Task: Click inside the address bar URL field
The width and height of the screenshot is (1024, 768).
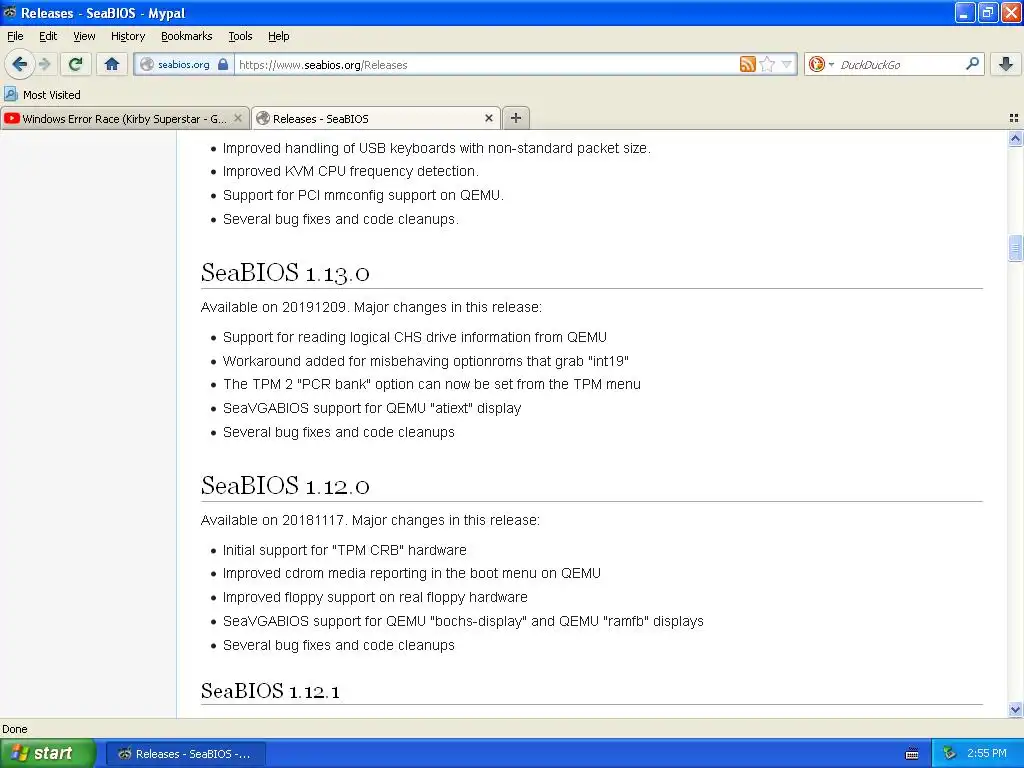Action: pyautogui.click(x=487, y=64)
